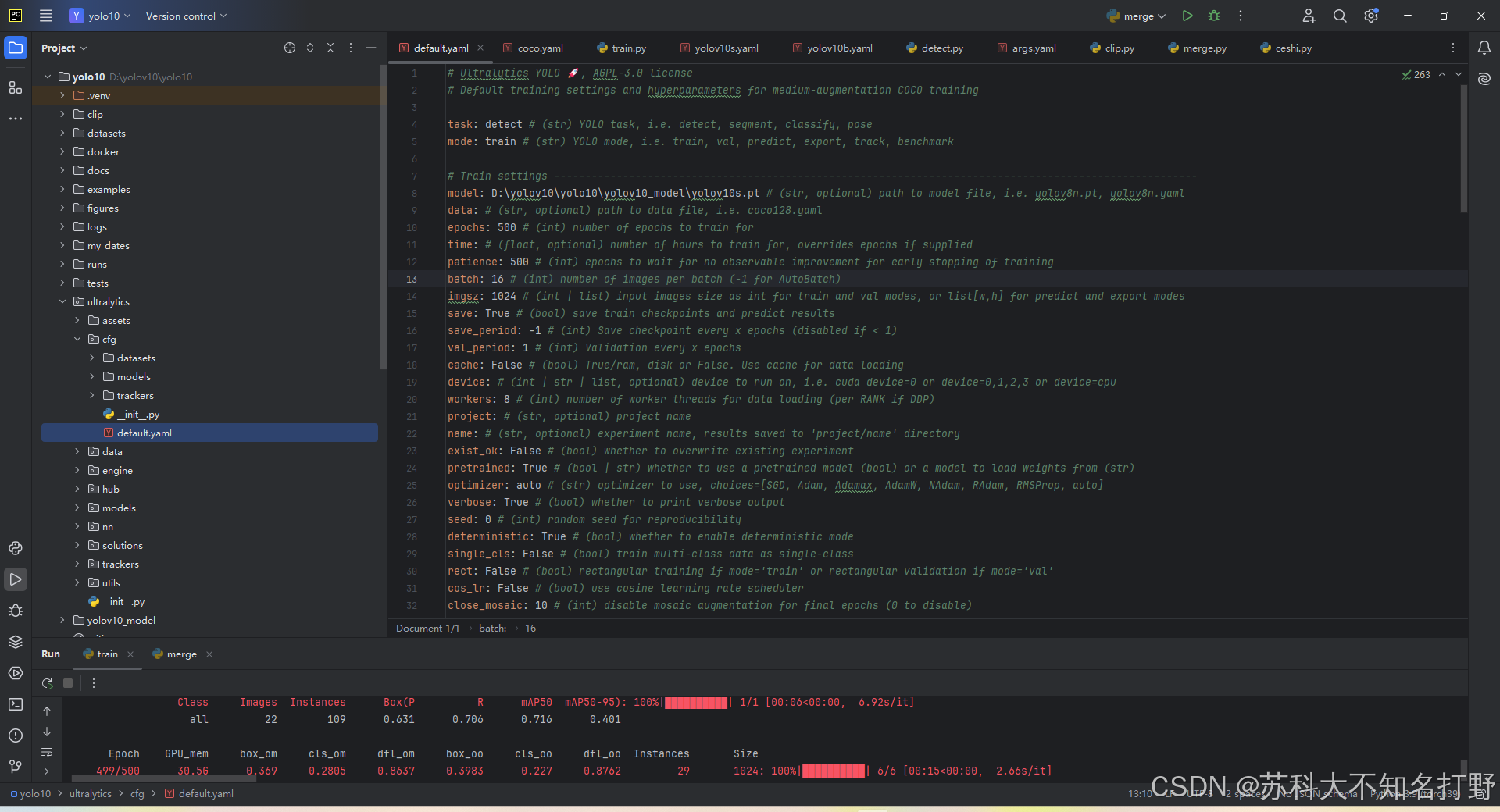
Task: Hide the Project tool window
Action: pyautogui.click(x=371, y=48)
